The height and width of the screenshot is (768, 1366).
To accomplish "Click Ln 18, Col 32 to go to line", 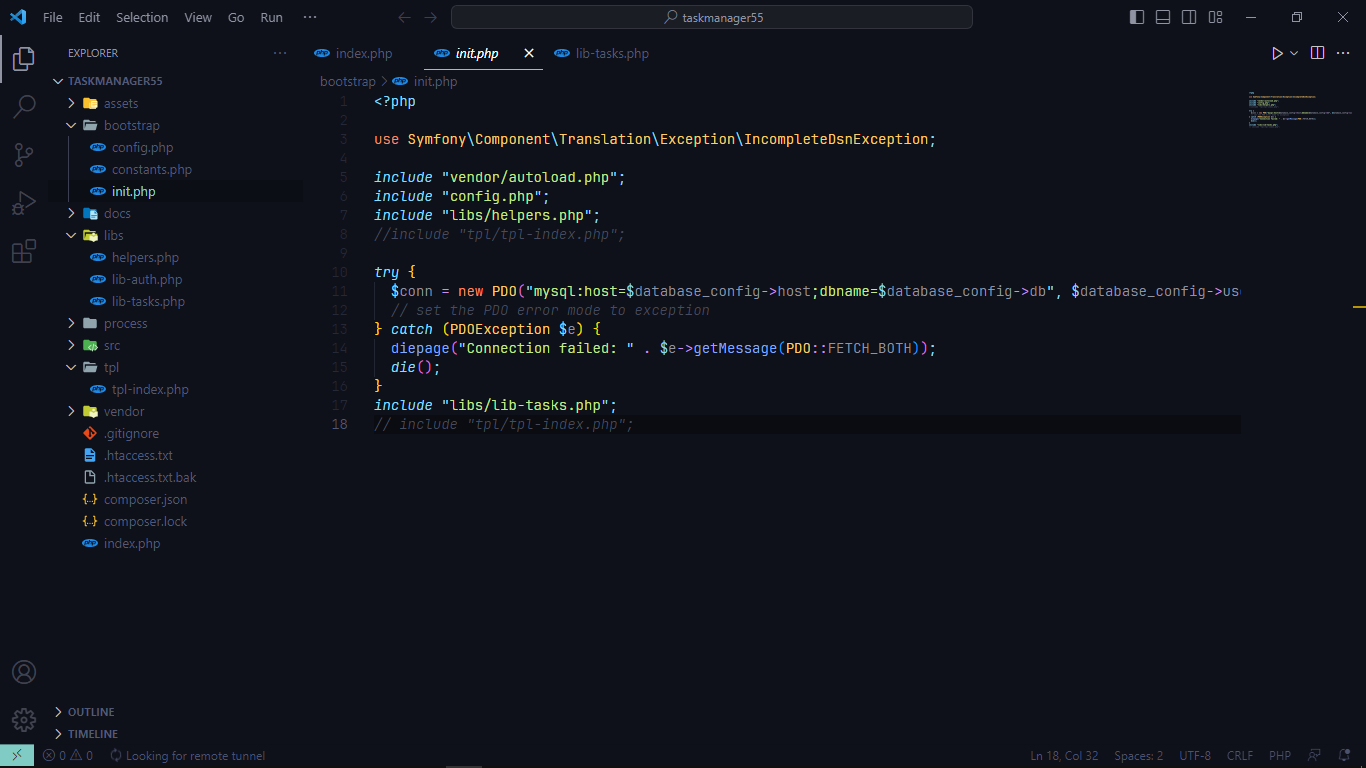I will point(1064,756).
